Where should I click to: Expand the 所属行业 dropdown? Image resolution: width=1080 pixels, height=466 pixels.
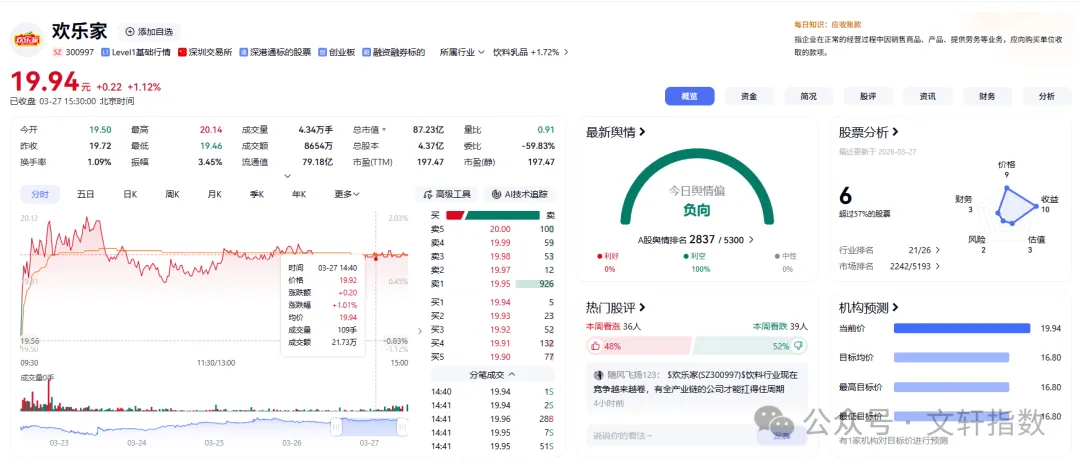[462, 52]
